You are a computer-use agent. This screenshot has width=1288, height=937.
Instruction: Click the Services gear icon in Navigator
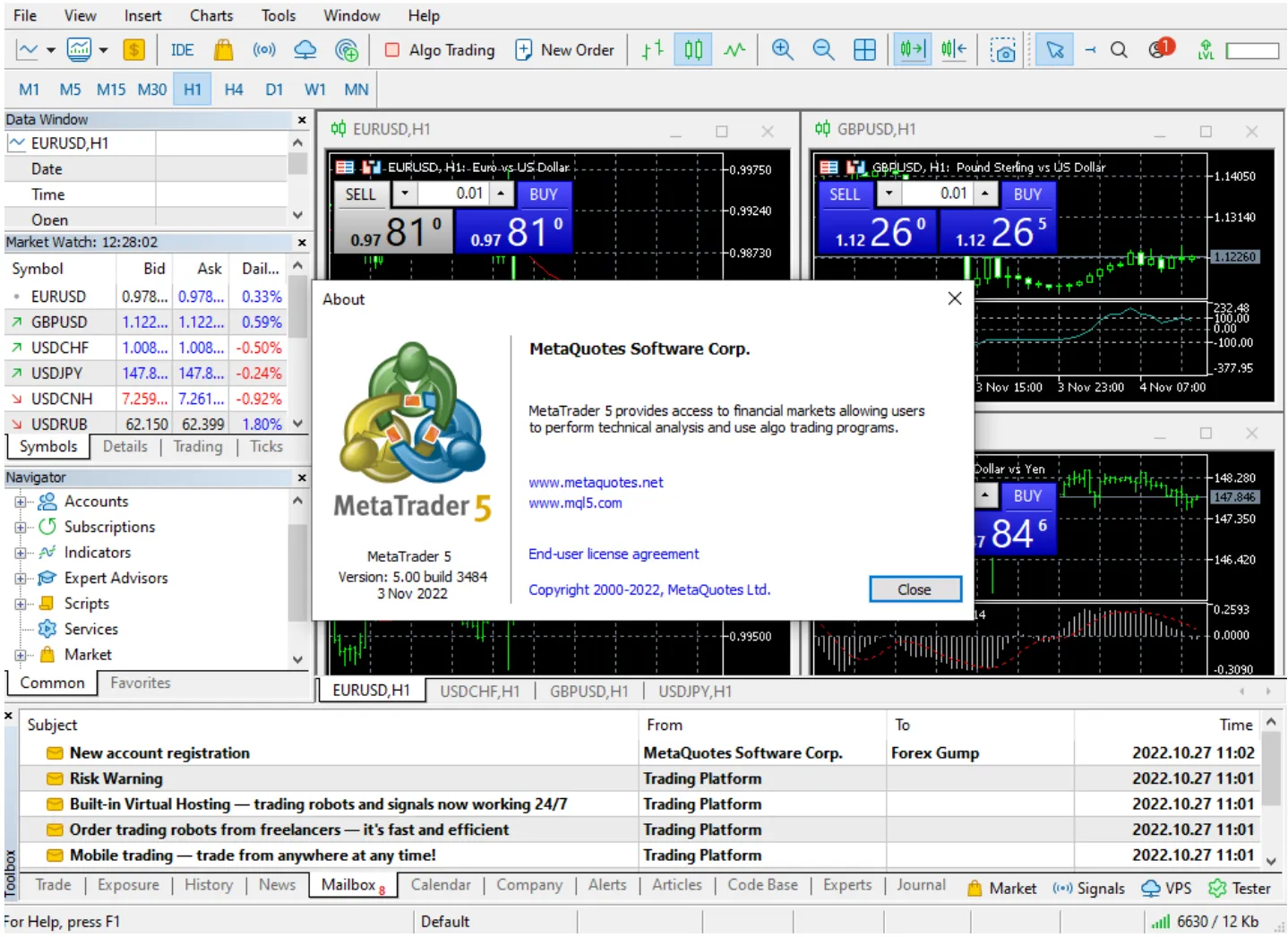point(47,629)
